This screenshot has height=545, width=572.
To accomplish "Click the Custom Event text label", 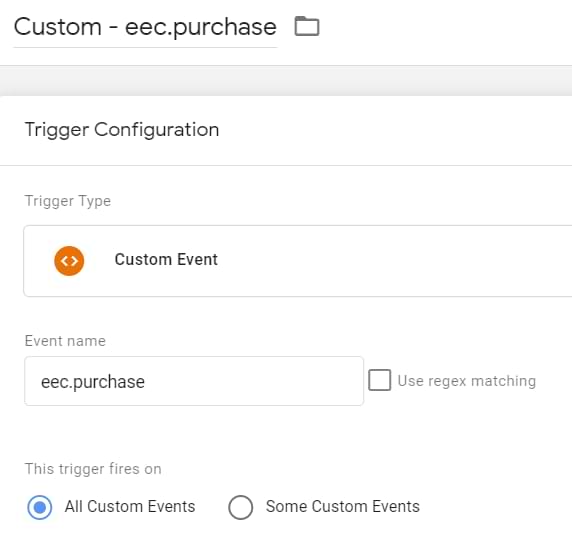I will click(166, 259).
